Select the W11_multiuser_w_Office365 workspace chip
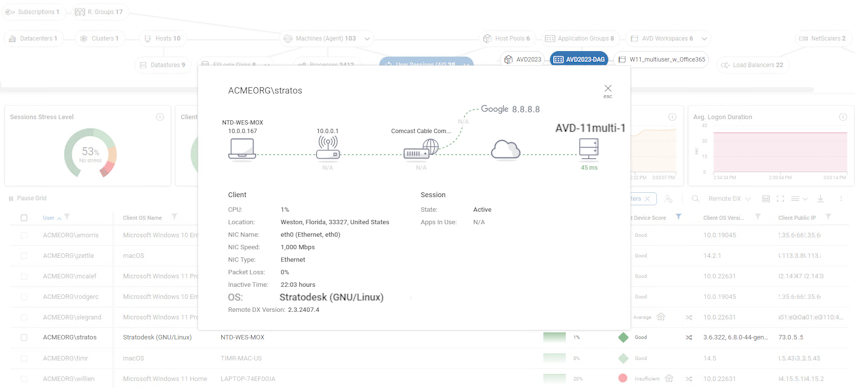 [x=661, y=59]
